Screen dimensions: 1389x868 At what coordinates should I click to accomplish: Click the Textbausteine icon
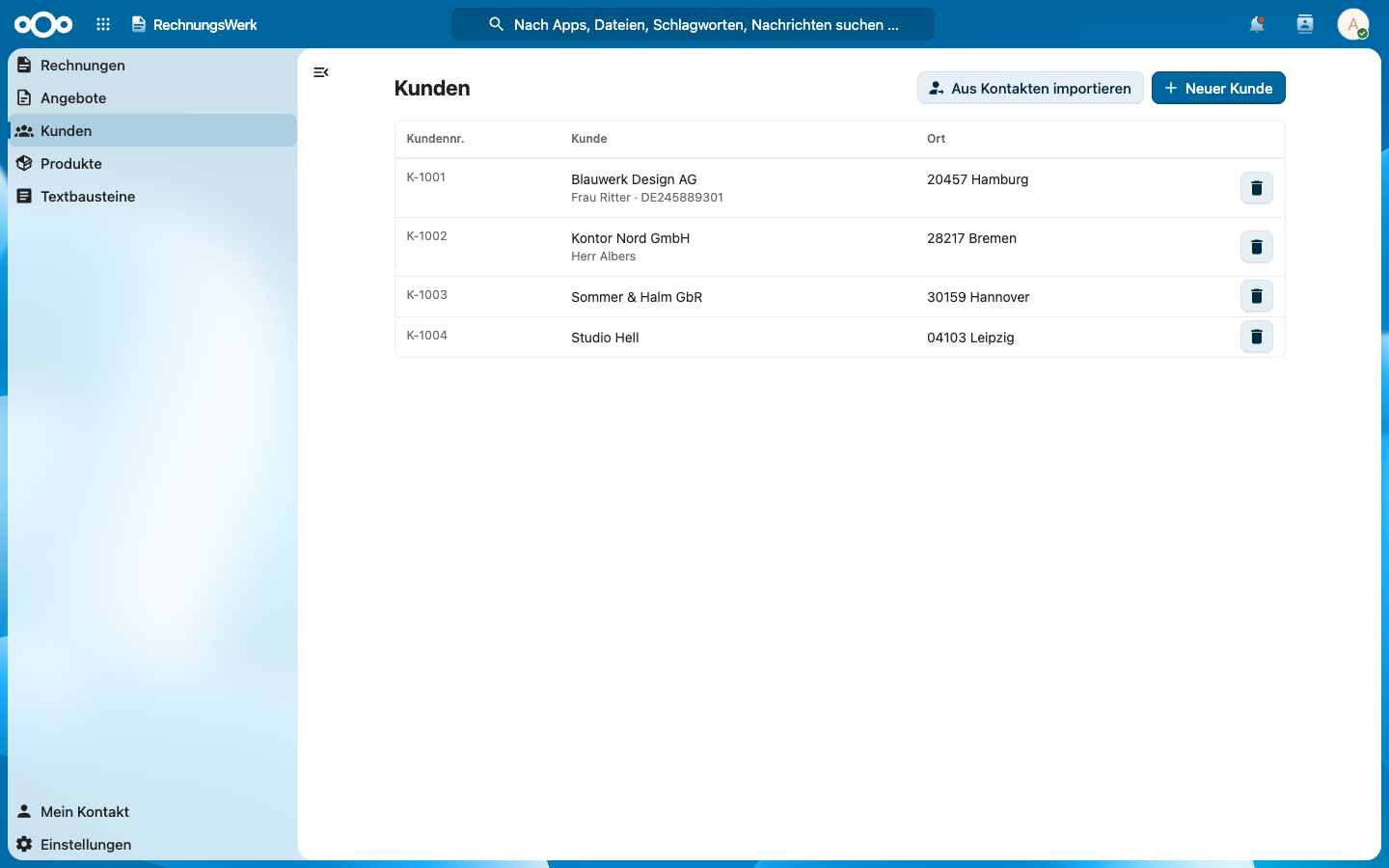coord(24,196)
